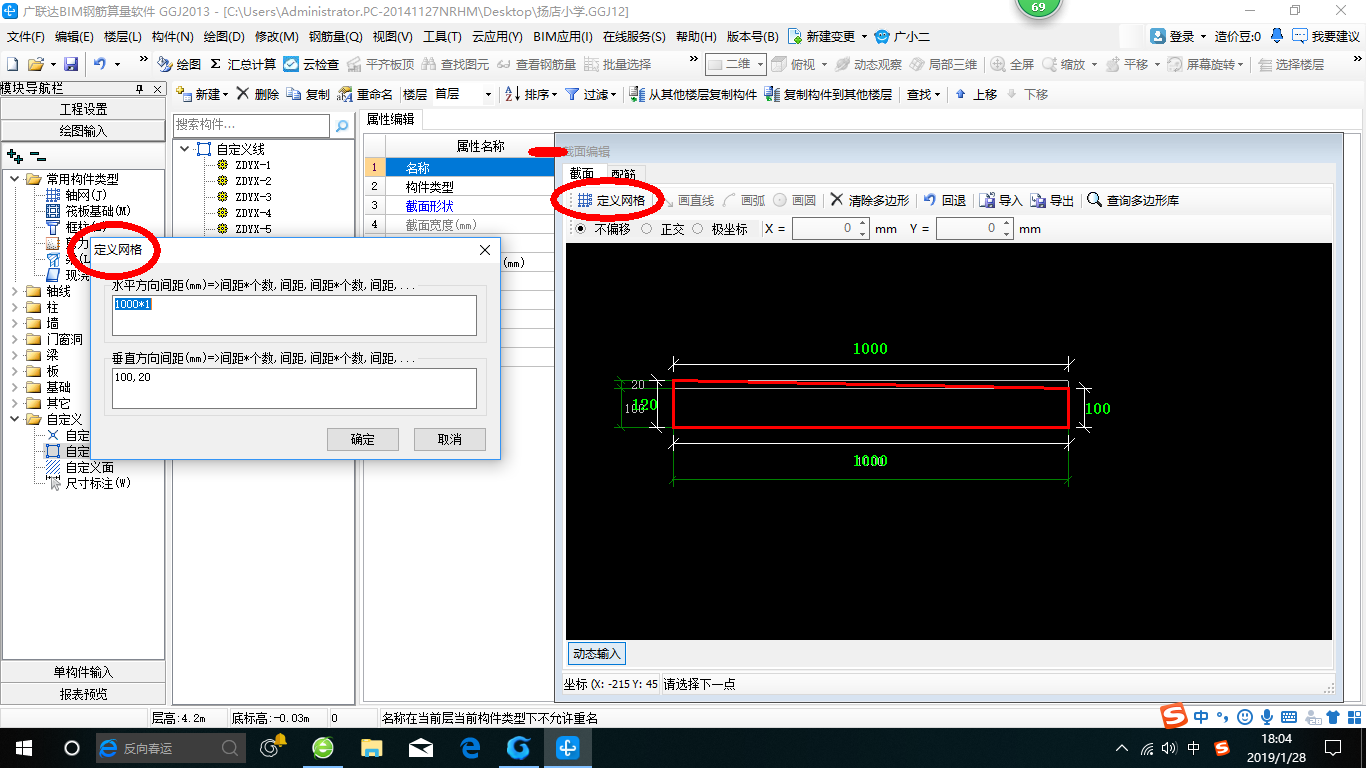The width and height of the screenshot is (1366, 768).
Task: Open the 文件(F) menu
Action: (x=26, y=37)
